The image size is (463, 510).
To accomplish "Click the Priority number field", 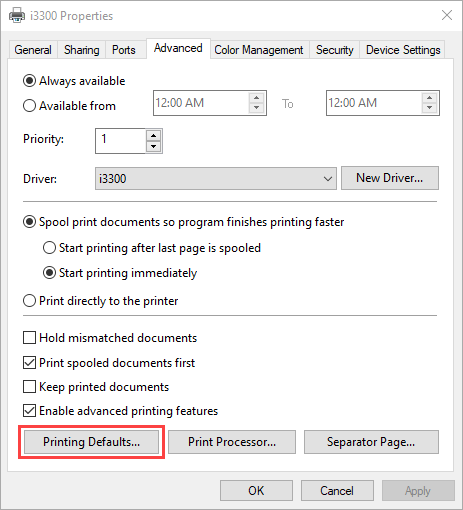I will point(121,141).
